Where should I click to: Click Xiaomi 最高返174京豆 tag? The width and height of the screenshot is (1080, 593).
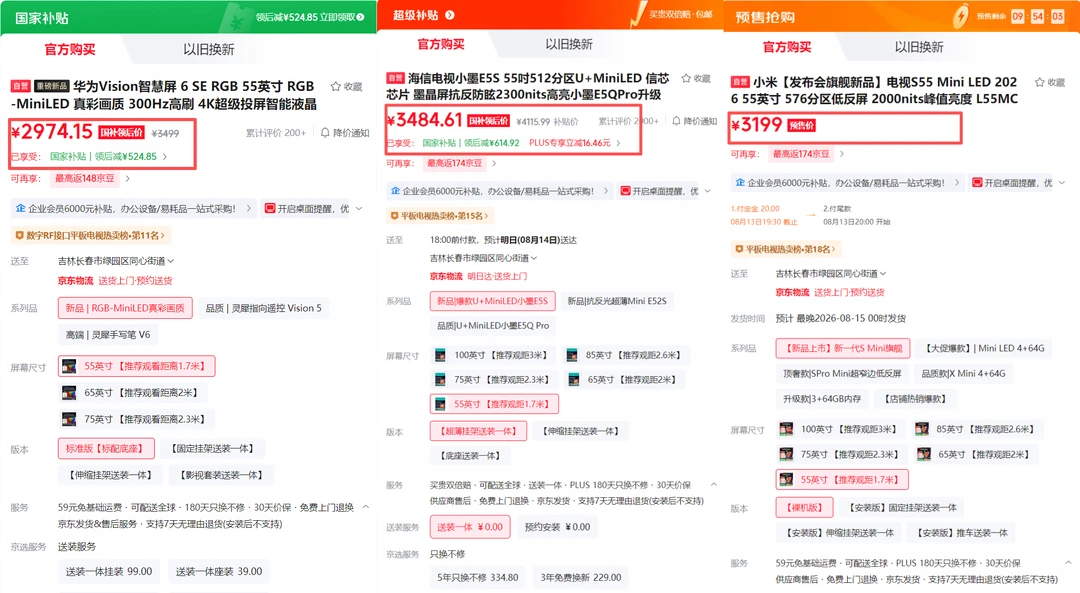(801, 154)
